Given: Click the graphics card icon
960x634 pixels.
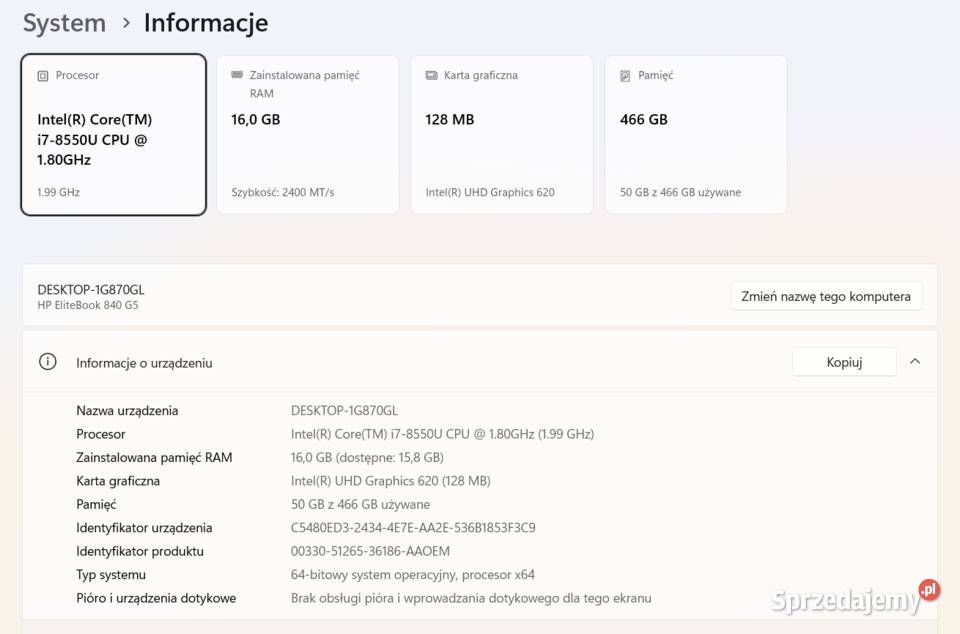Looking at the screenshot, I should (432, 75).
